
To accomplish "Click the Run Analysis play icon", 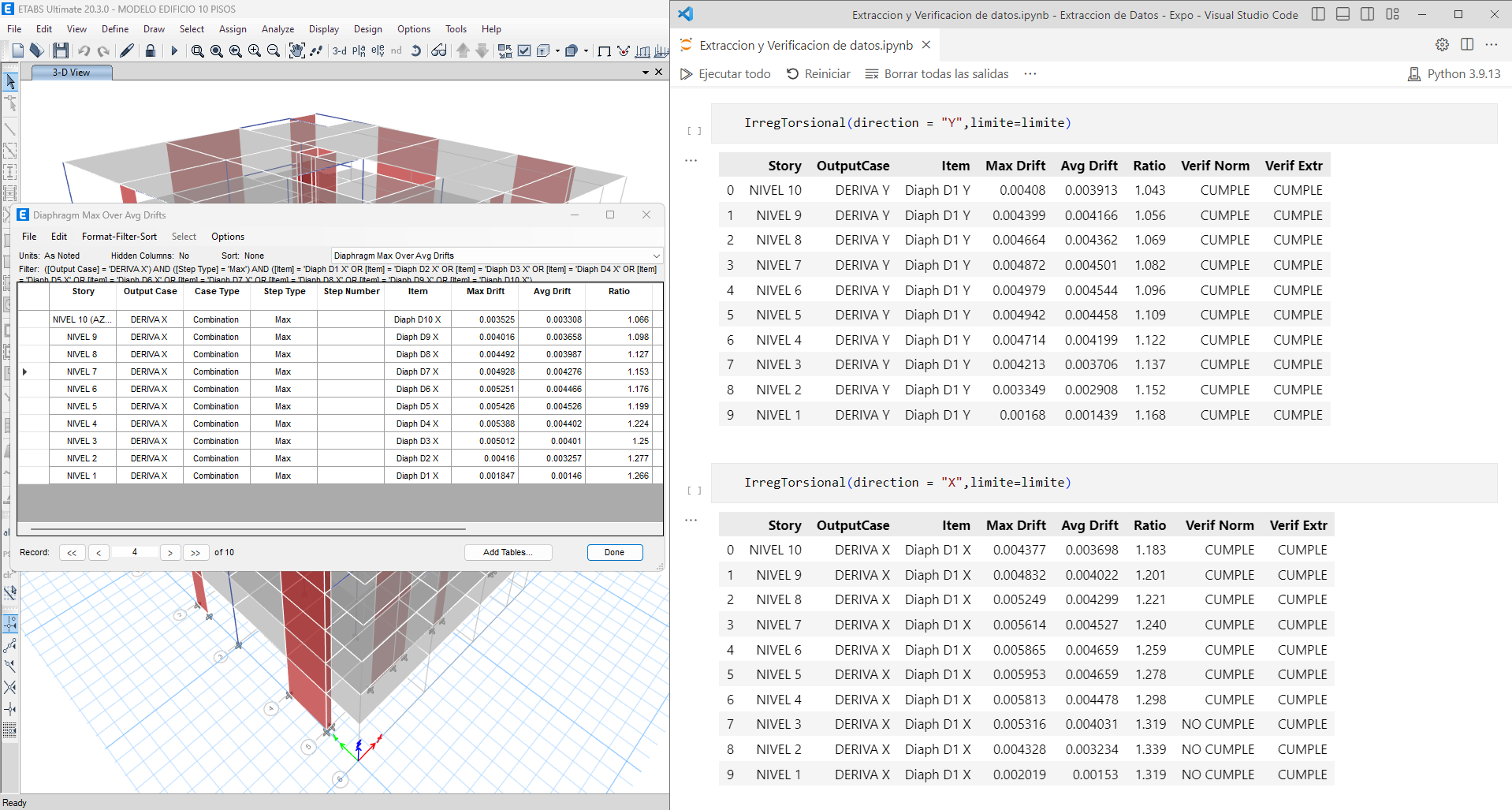I will [x=174, y=50].
